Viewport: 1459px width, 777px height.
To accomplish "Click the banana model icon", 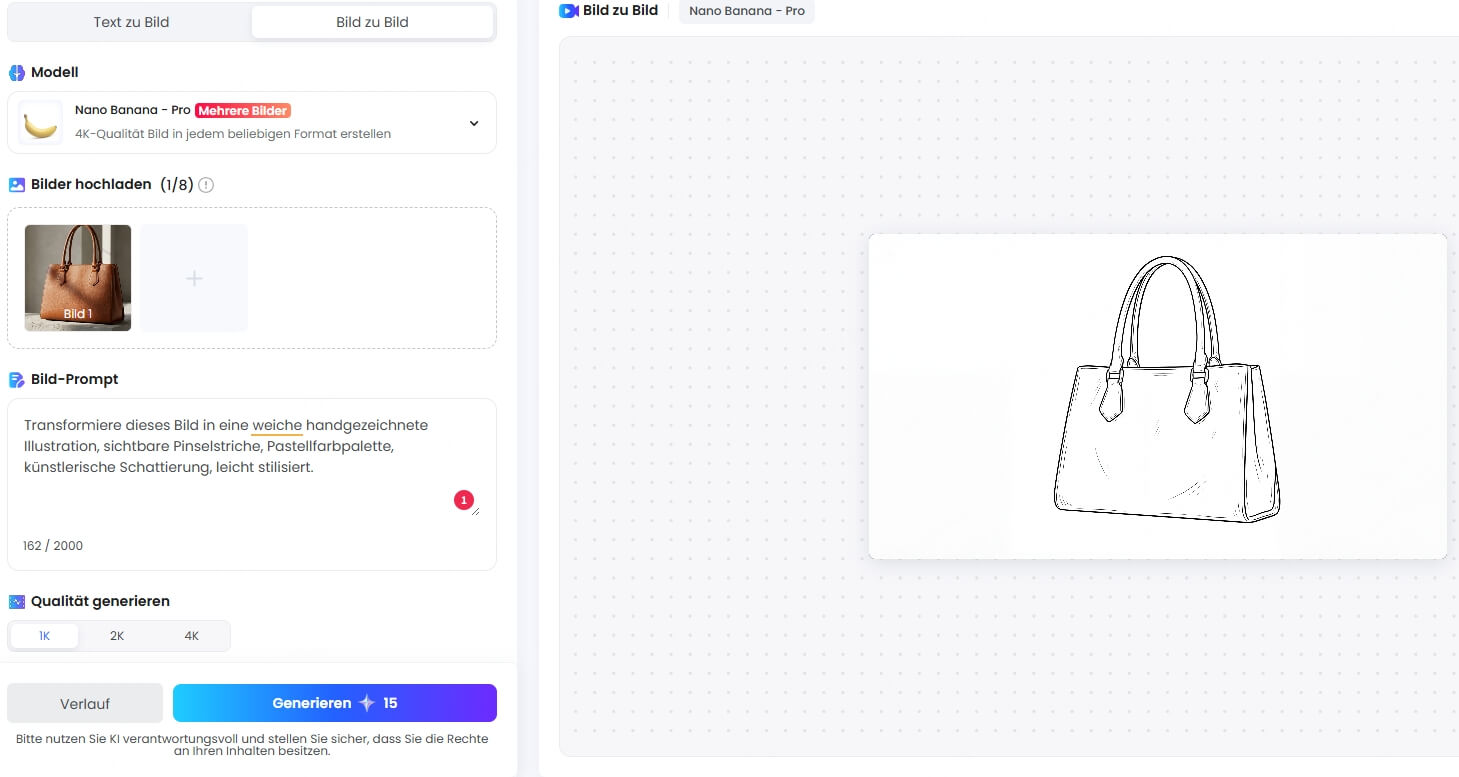I will tap(40, 123).
